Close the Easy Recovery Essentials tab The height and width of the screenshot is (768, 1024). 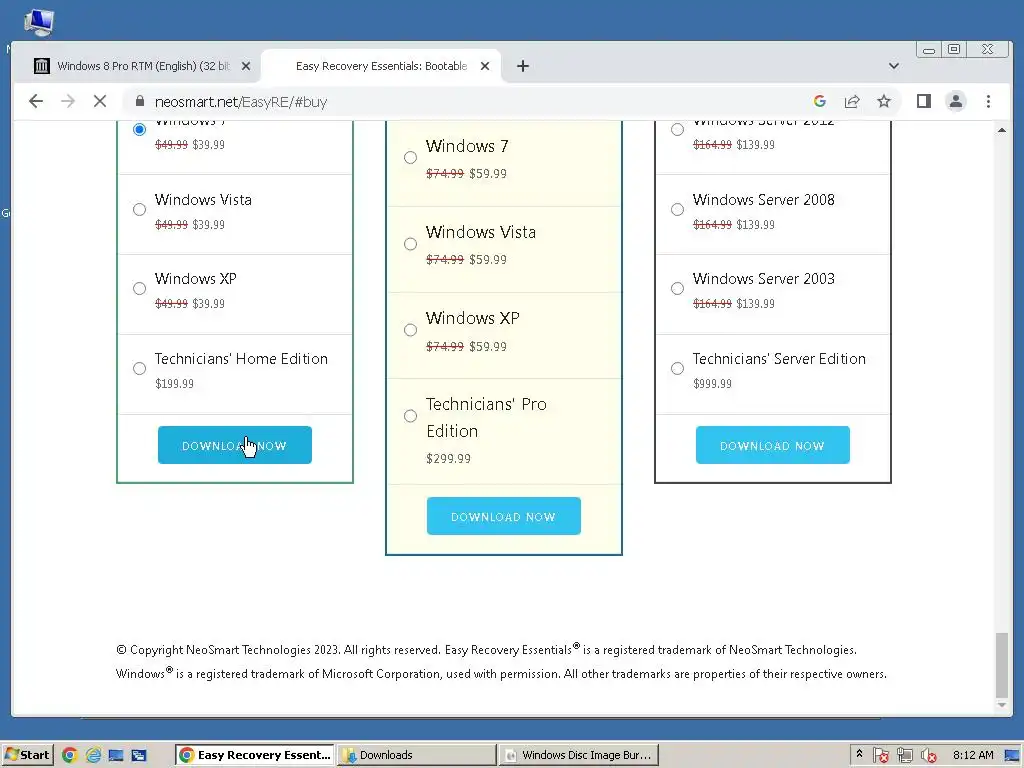pyautogui.click(x=485, y=66)
